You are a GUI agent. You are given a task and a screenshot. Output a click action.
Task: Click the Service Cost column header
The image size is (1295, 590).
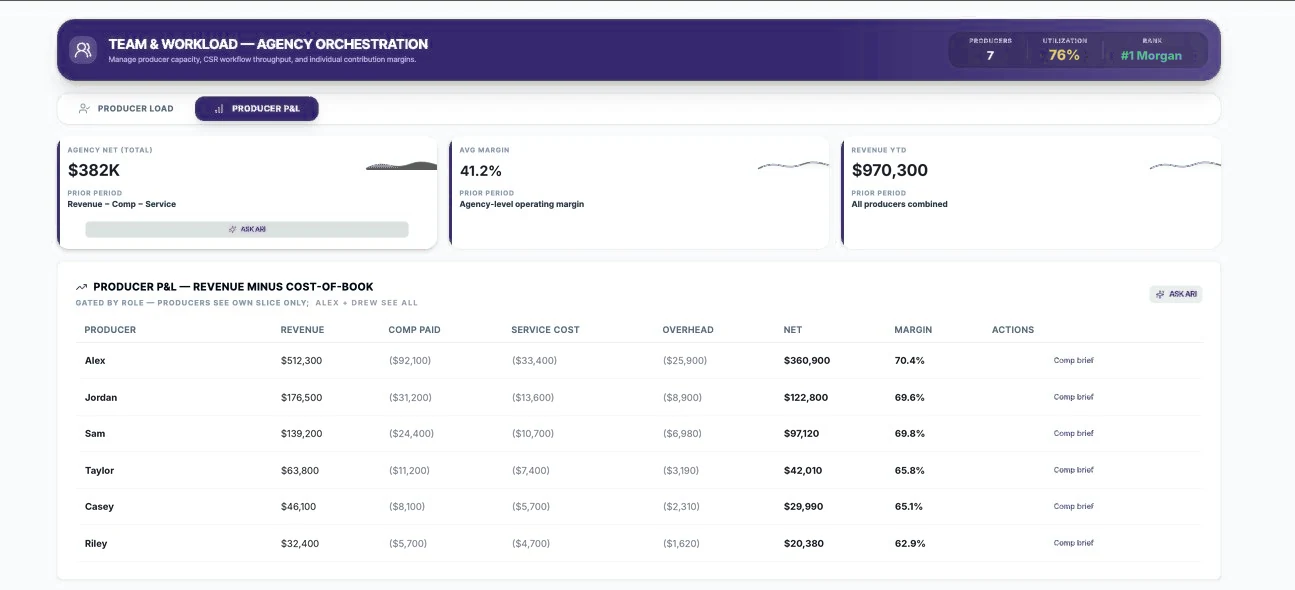[x=545, y=330]
